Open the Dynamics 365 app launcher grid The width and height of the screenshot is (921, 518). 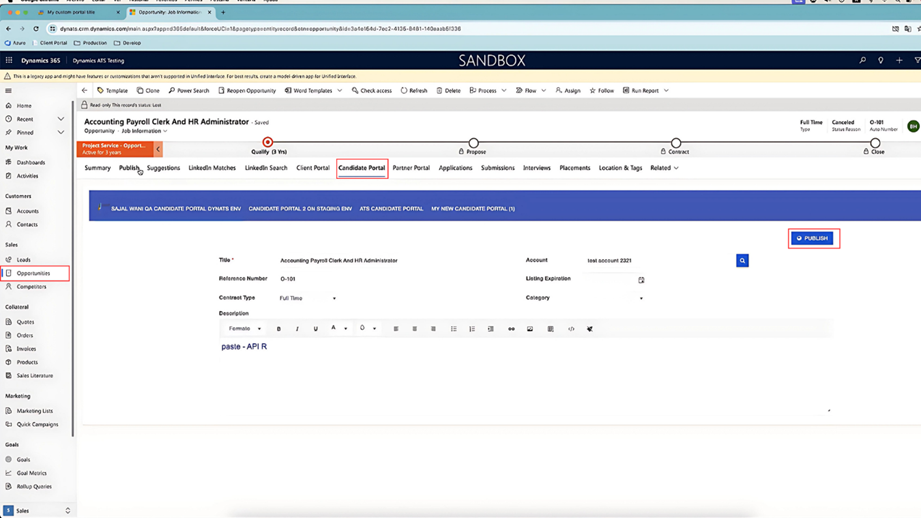tap(9, 60)
